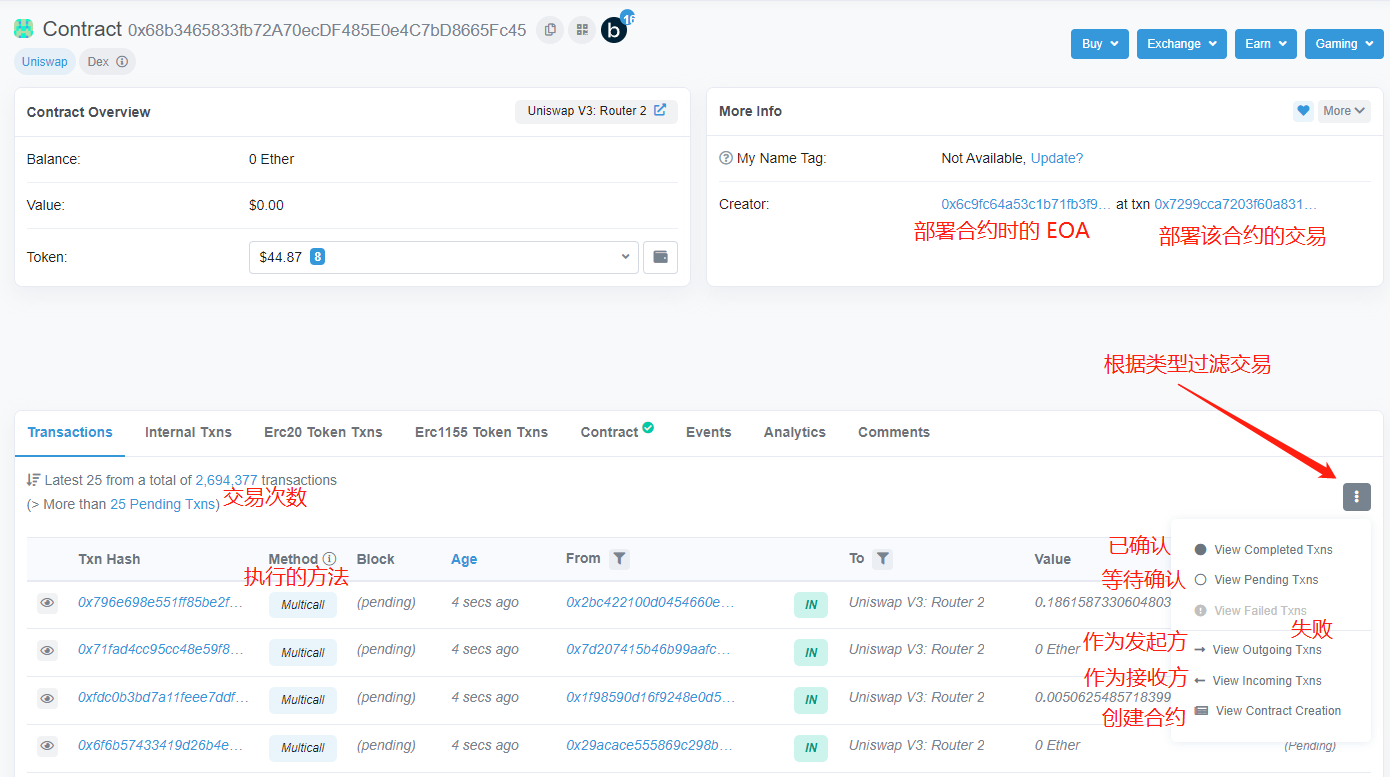Screen dimensions: 1390x777
Task: Switch to the Analytics tab
Action: (x=794, y=432)
